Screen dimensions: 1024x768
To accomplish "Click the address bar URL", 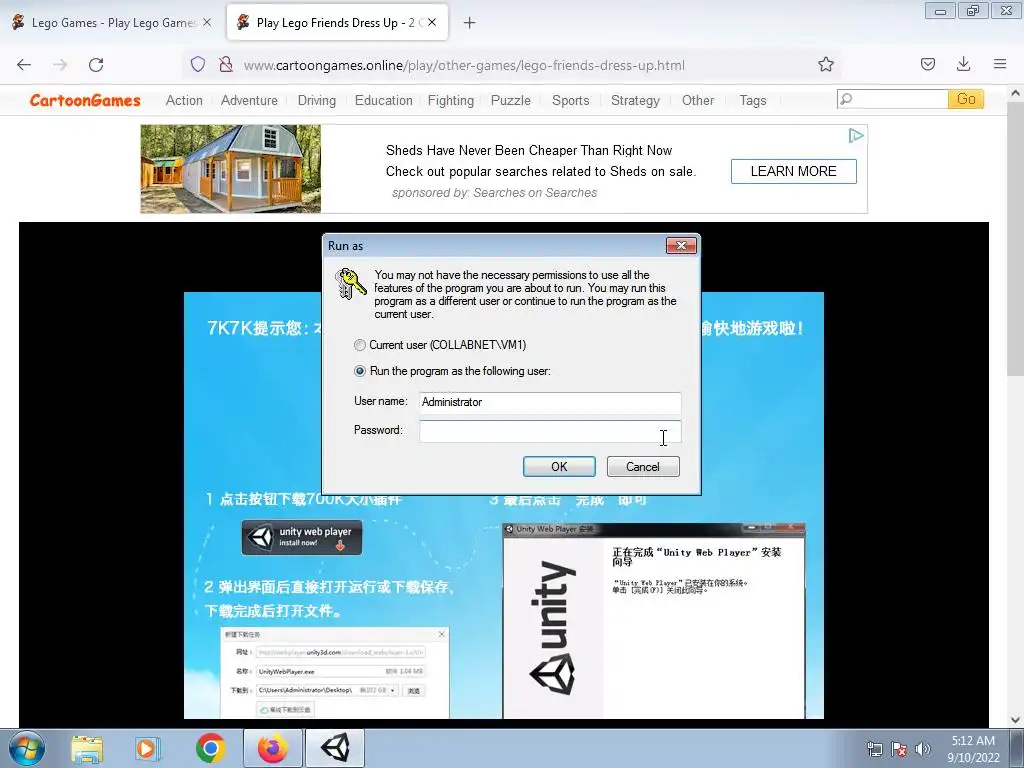I will click(x=464, y=65).
